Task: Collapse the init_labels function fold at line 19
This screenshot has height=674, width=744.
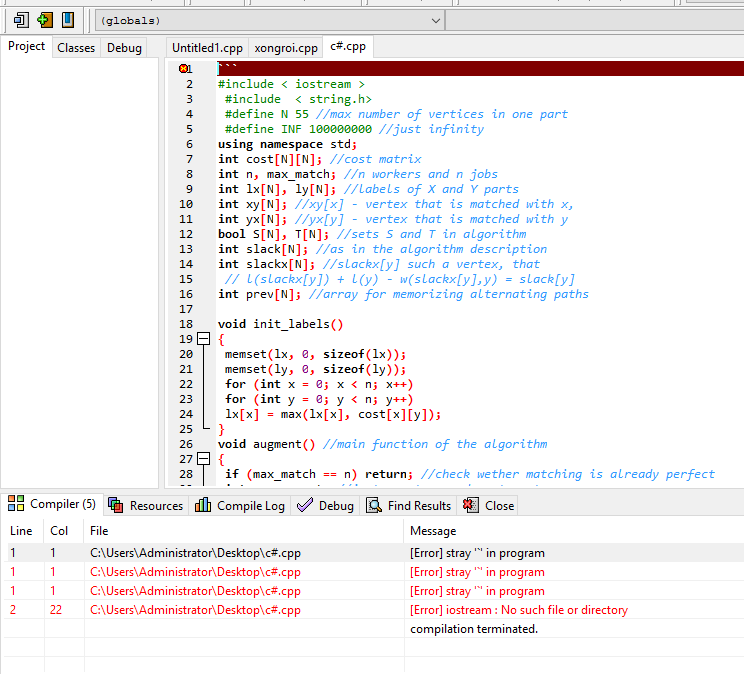Action: (x=204, y=339)
